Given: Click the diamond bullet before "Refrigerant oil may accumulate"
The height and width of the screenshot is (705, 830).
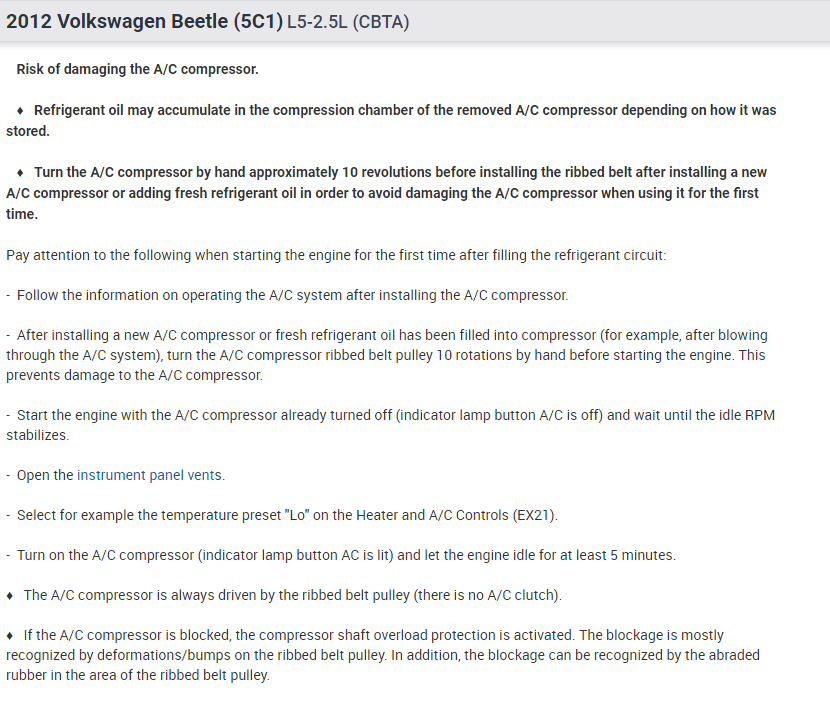Looking at the screenshot, I should coord(21,111).
